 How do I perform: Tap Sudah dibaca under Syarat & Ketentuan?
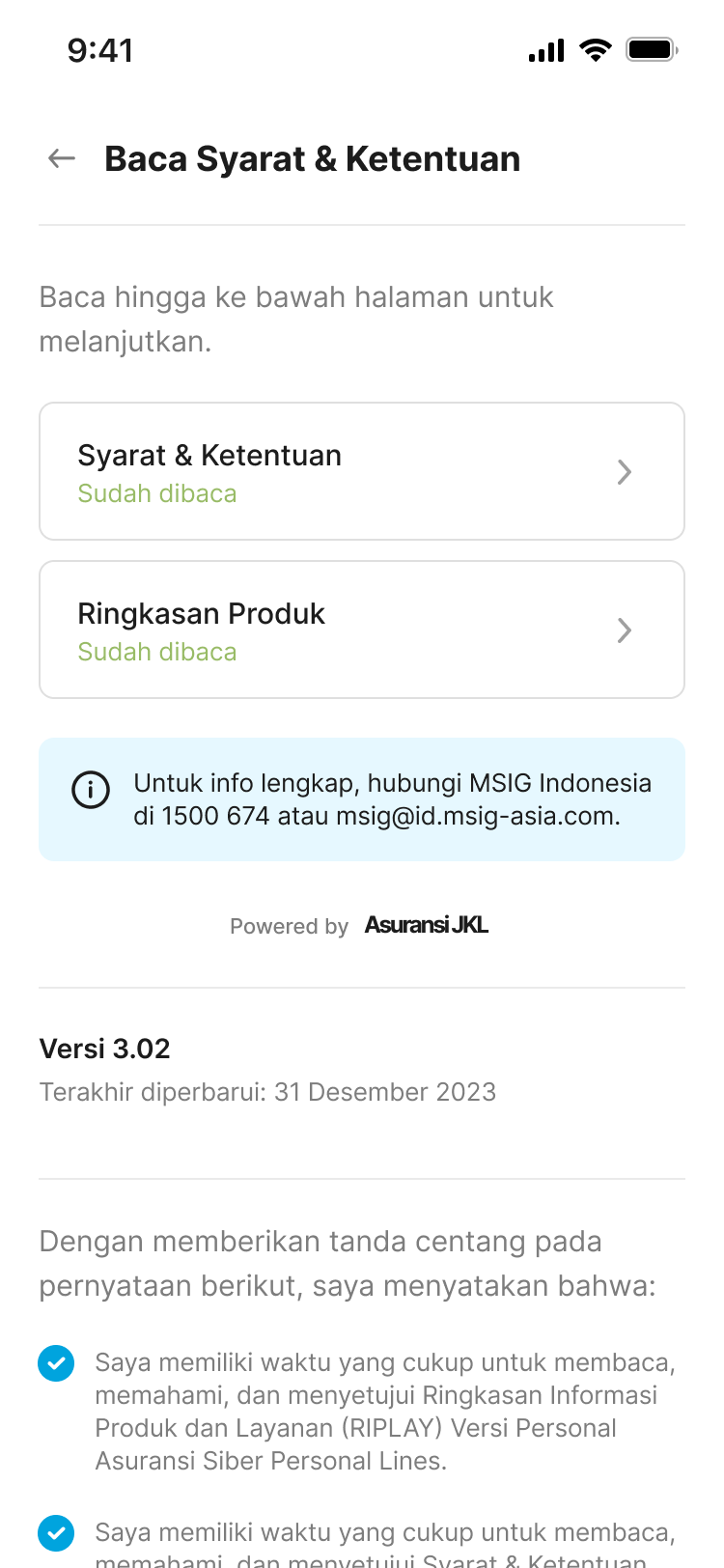(x=157, y=493)
